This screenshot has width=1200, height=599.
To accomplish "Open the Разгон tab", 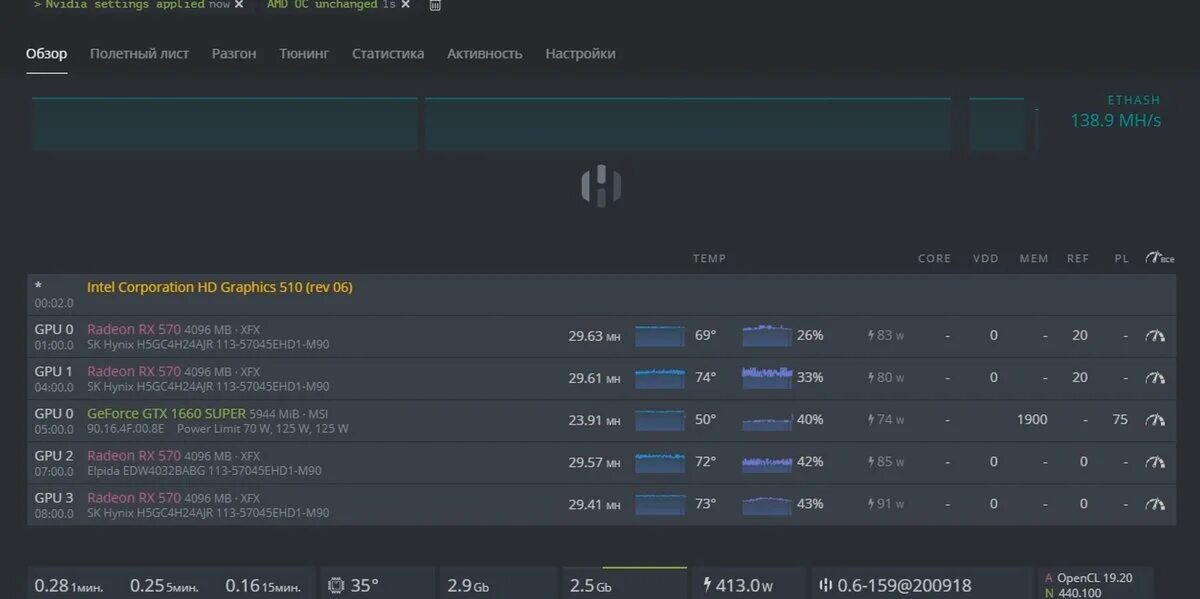I will (234, 53).
